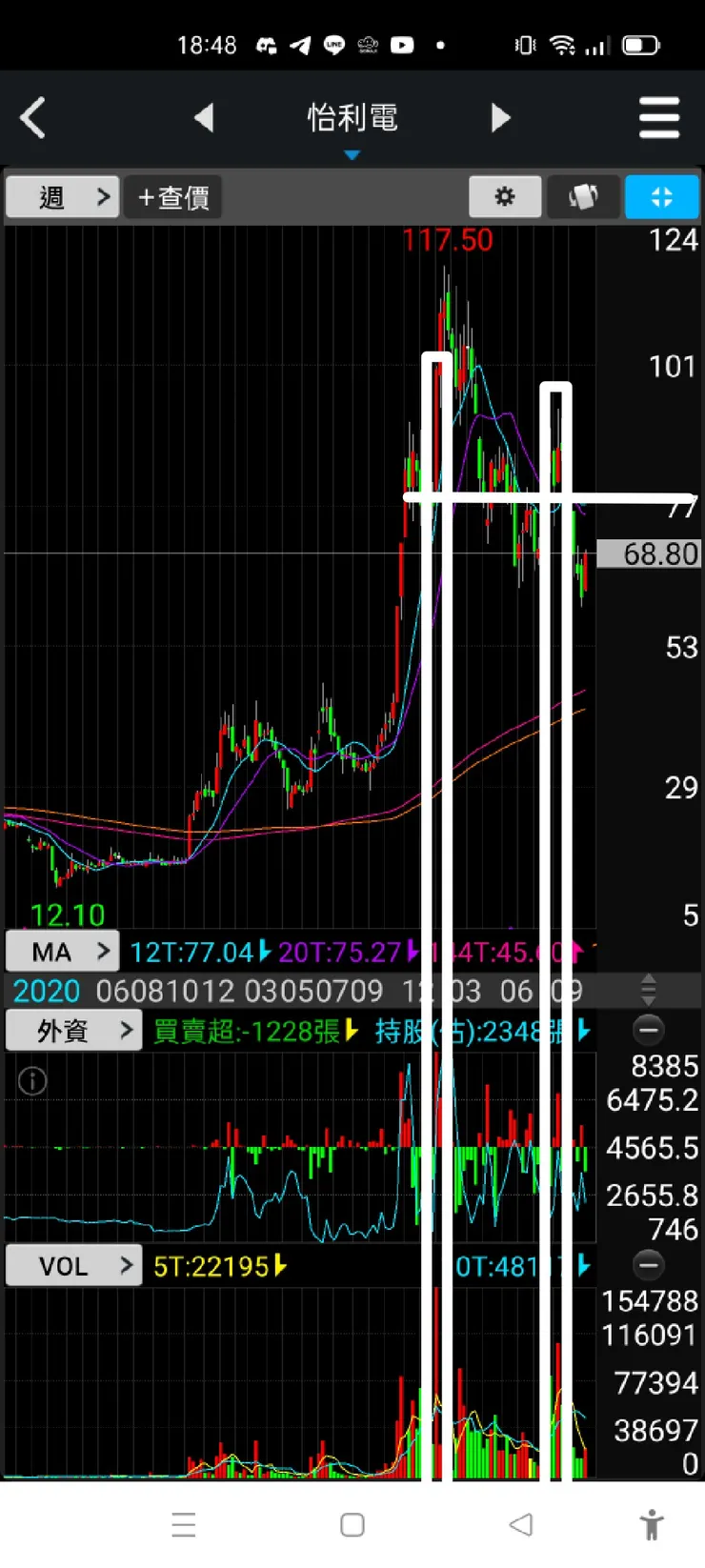This screenshot has width=705, height=1568.
Task: Open the VOL indicator dropdown
Action: pyautogui.click(x=74, y=1266)
